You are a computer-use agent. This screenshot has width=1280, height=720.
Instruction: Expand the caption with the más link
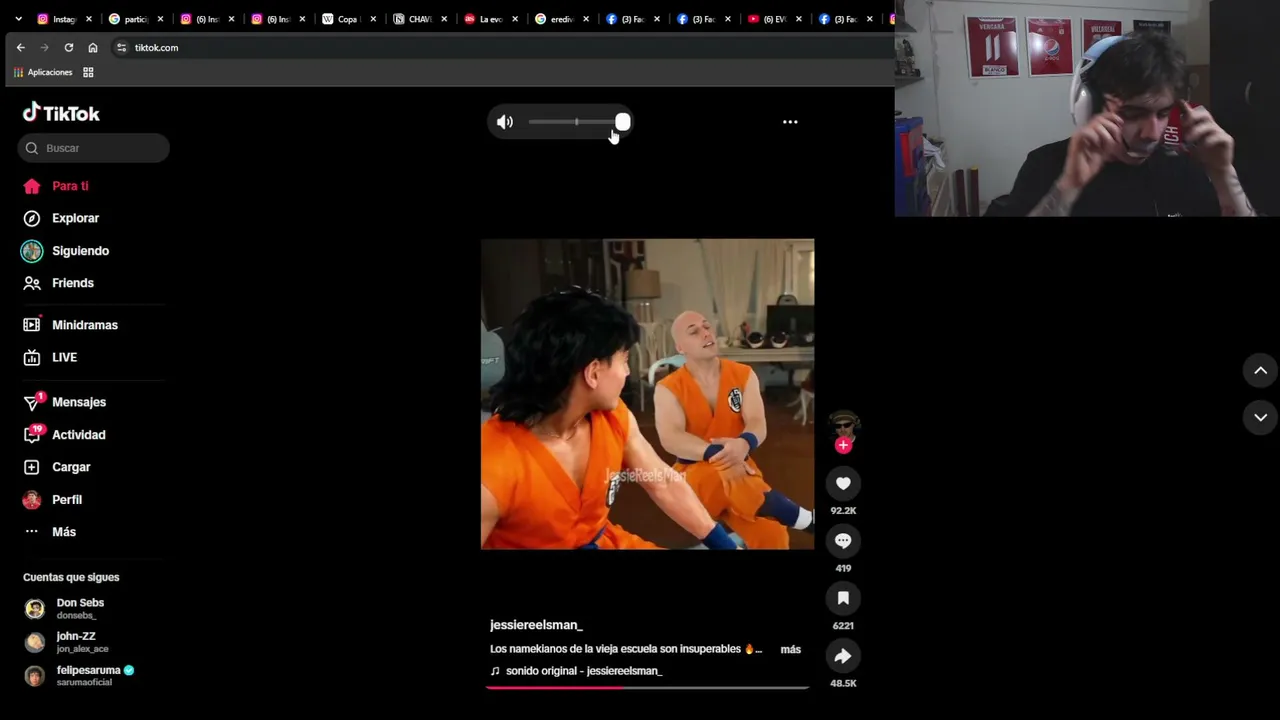(x=790, y=649)
